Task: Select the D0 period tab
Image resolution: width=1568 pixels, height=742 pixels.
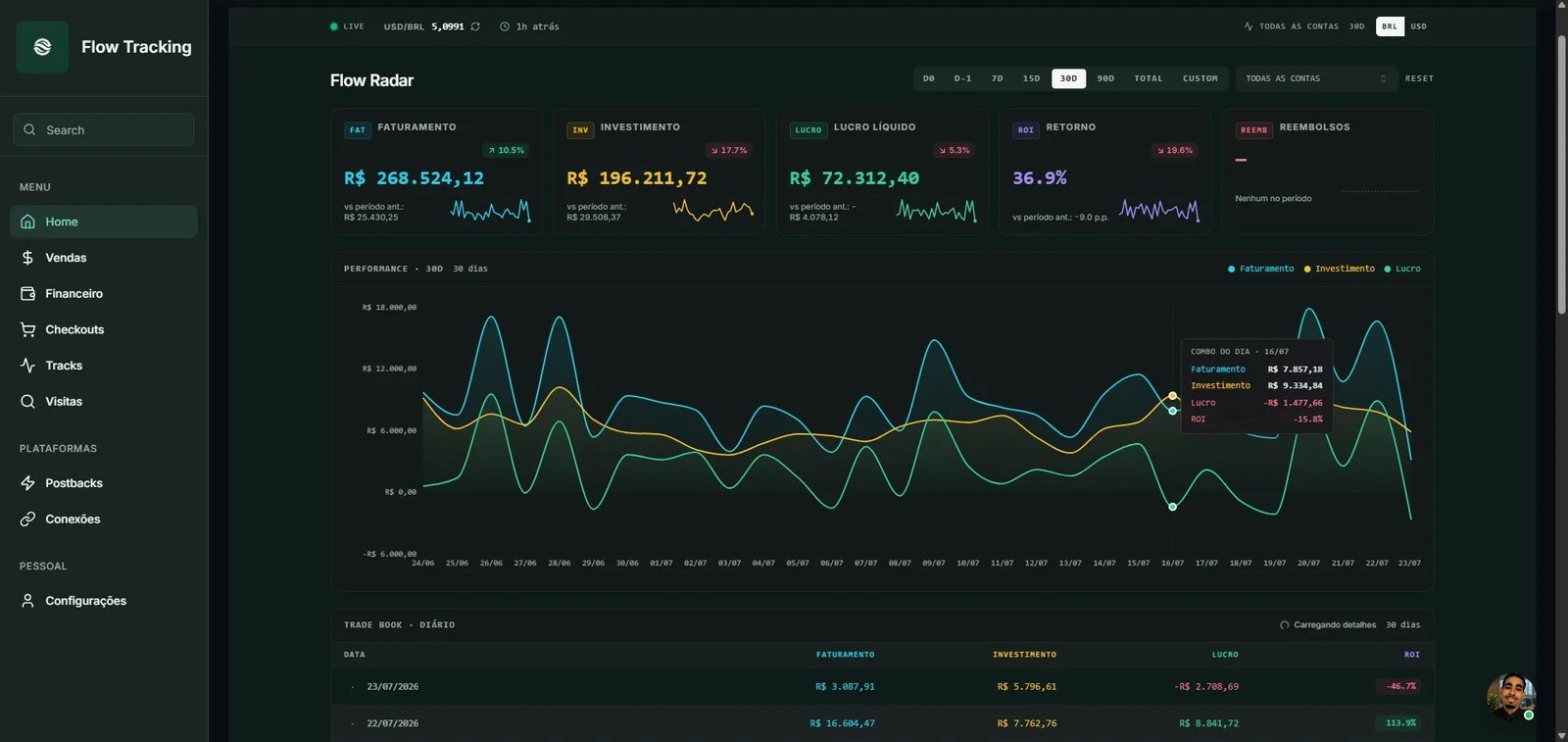Action: pos(929,78)
